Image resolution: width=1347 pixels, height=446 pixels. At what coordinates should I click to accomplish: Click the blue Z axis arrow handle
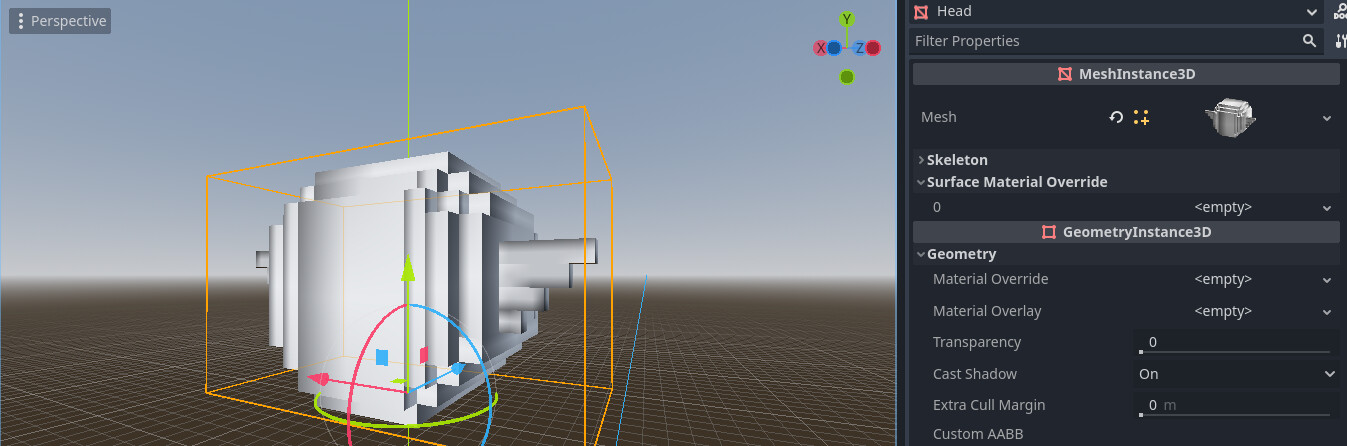[x=457, y=369]
